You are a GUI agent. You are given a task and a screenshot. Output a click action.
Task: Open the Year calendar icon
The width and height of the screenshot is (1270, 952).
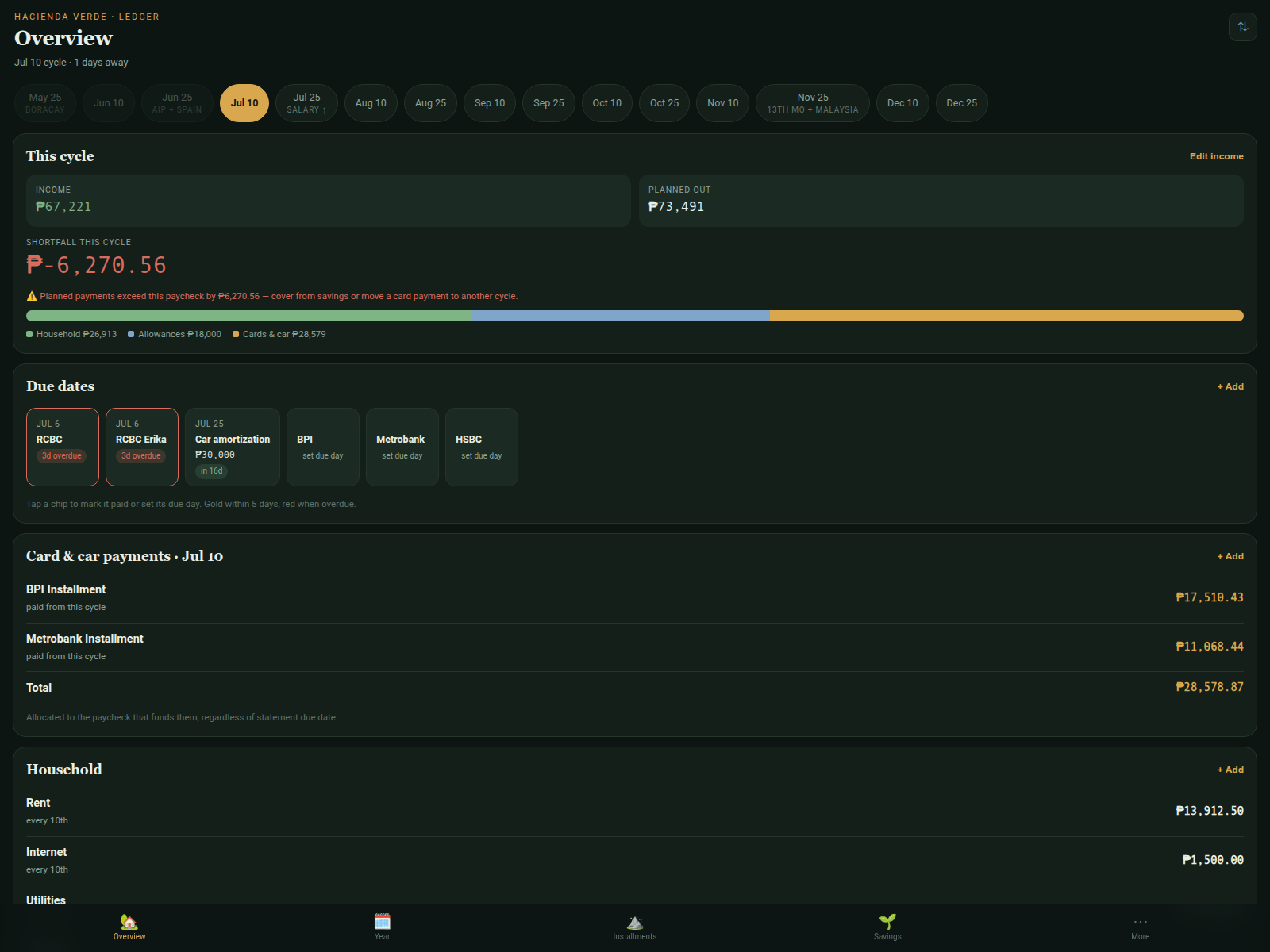382,921
